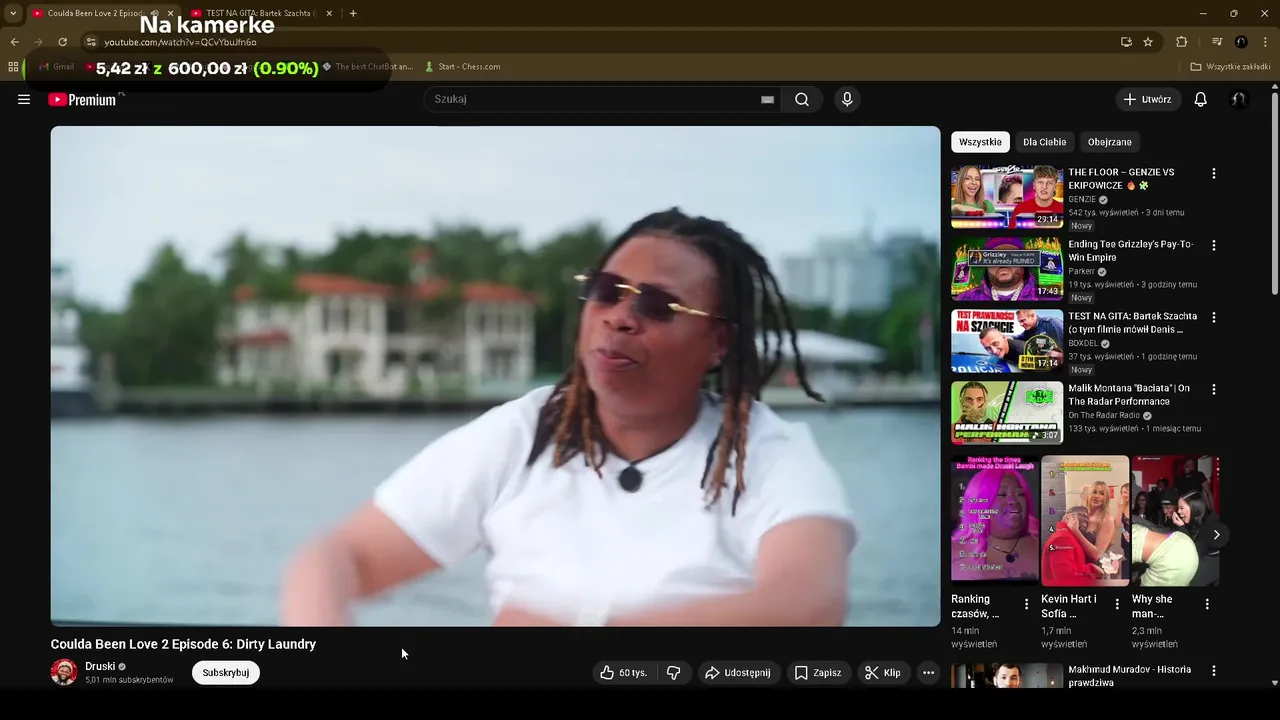
Task: Create a Klip from the video
Action: pyautogui.click(x=883, y=673)
